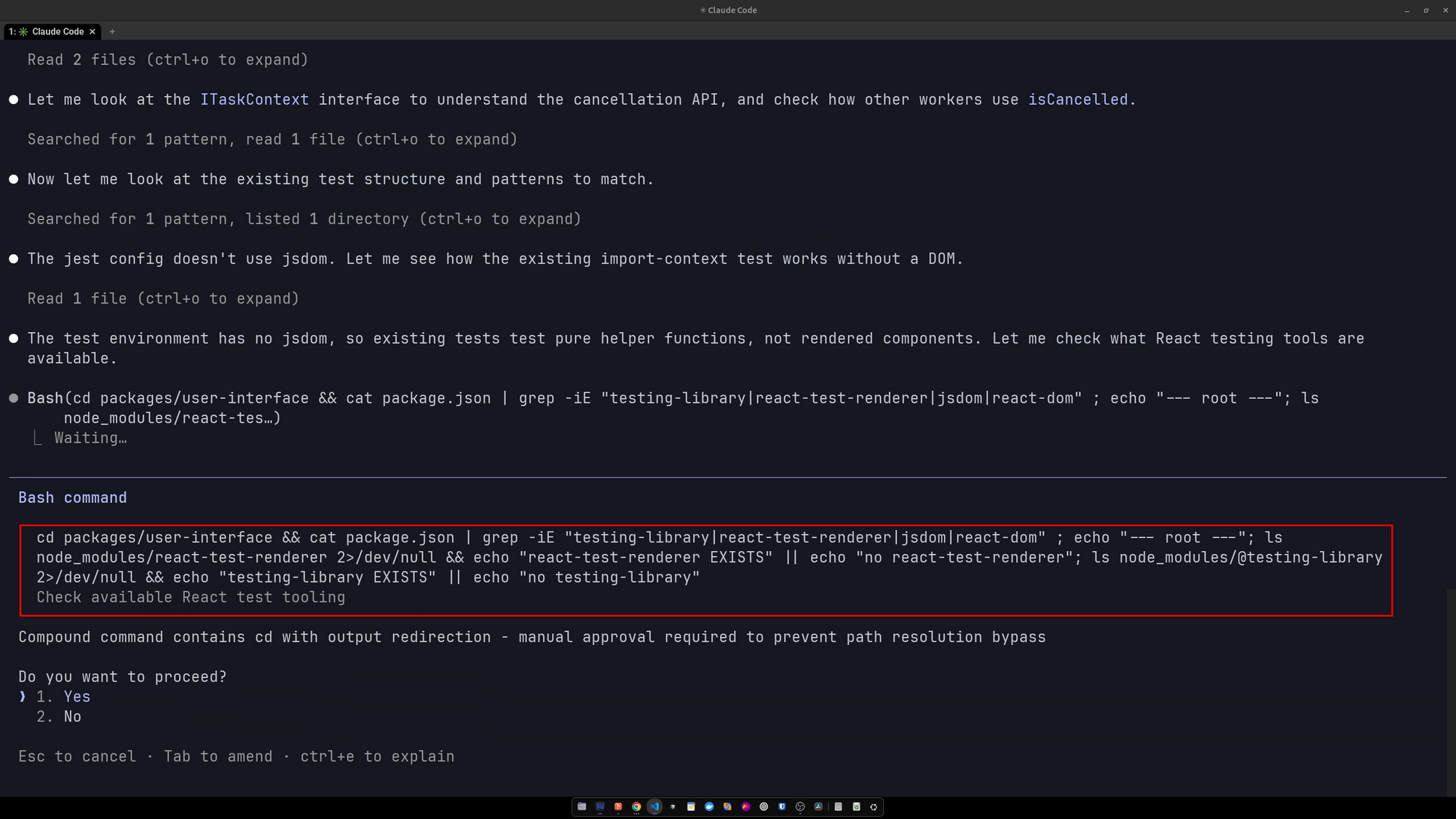Open the terminal app with $W icon
The image size is (1456, 819).
(600, 807)
